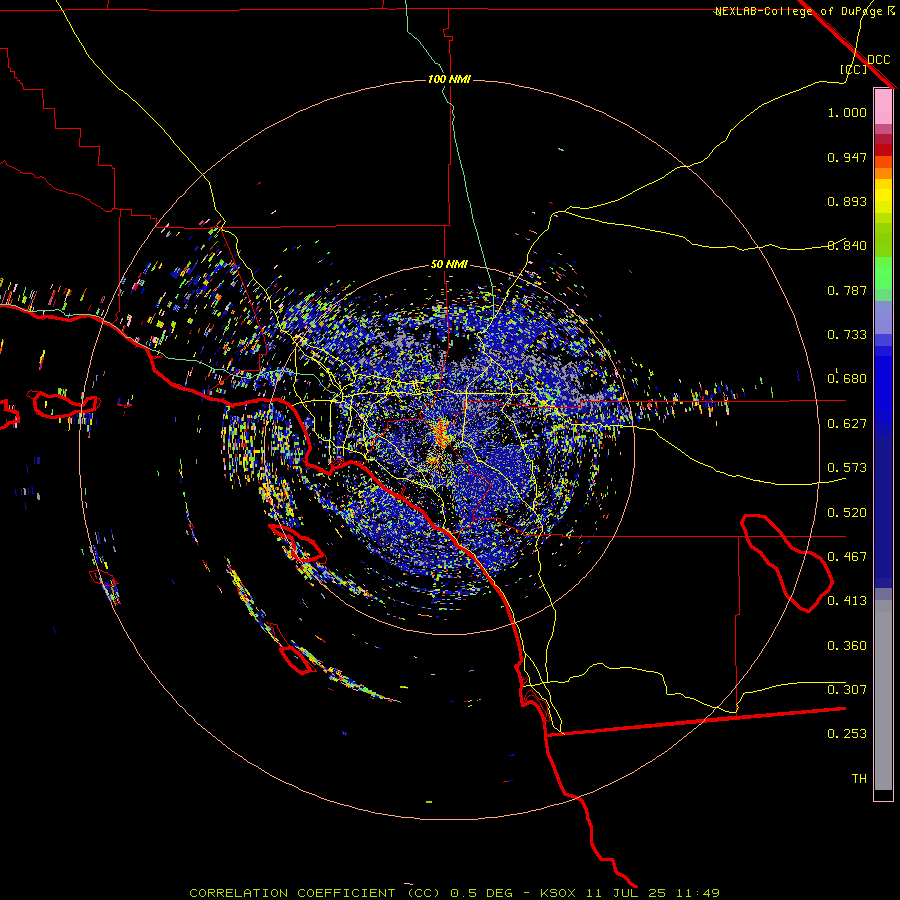Click the 50 NMI range ring label
Image resolution: width=900 pixels, height=900 pixels.
(x=449, y=264)
